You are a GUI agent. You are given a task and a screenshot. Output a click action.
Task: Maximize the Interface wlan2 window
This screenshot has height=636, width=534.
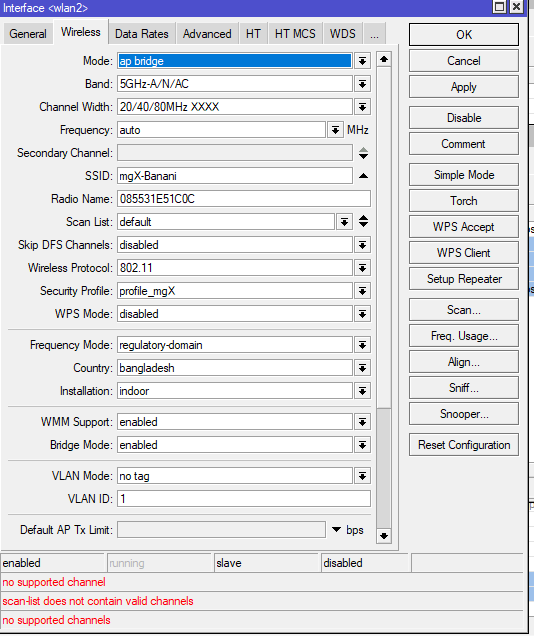(500, 7)
